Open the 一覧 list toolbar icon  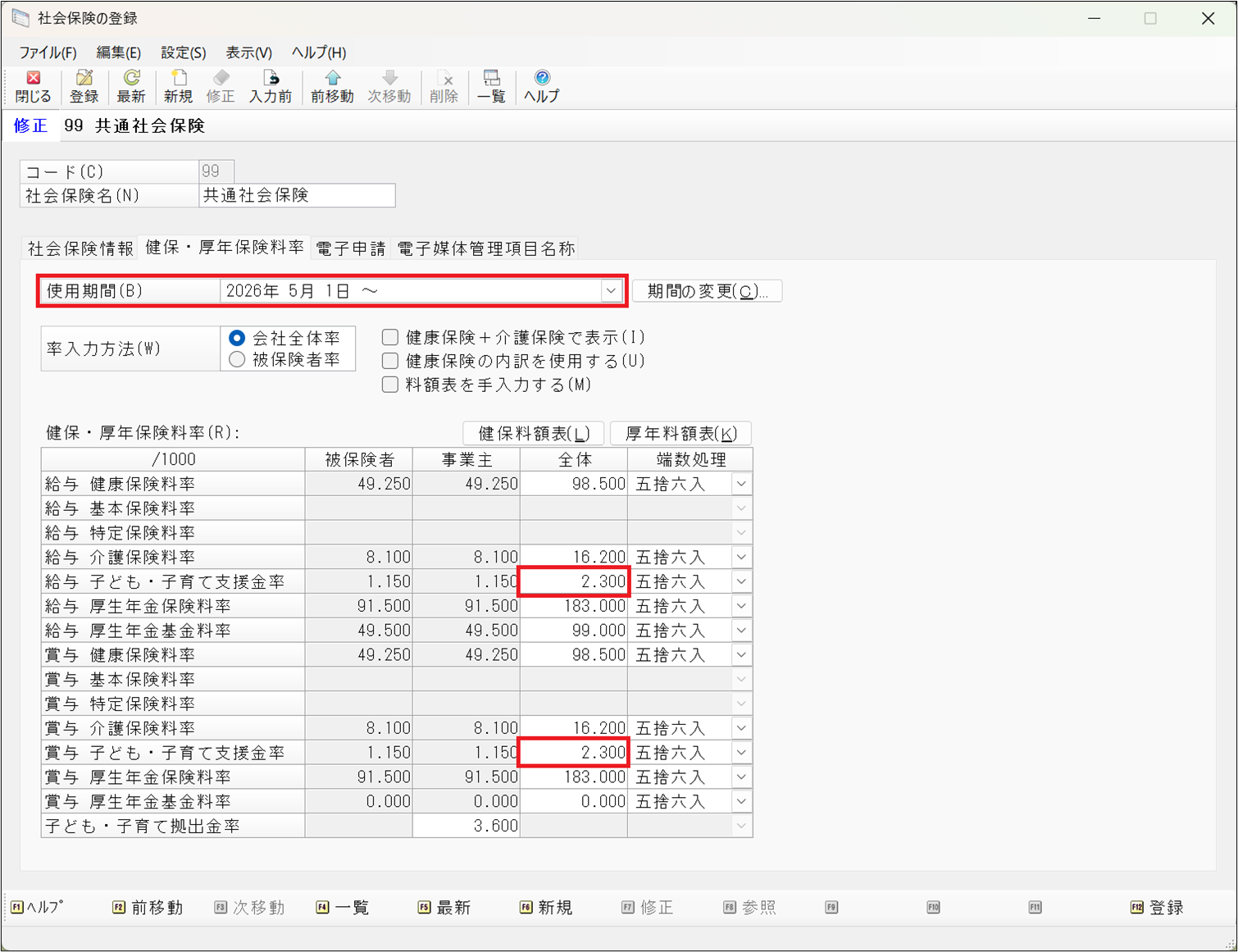491,86
